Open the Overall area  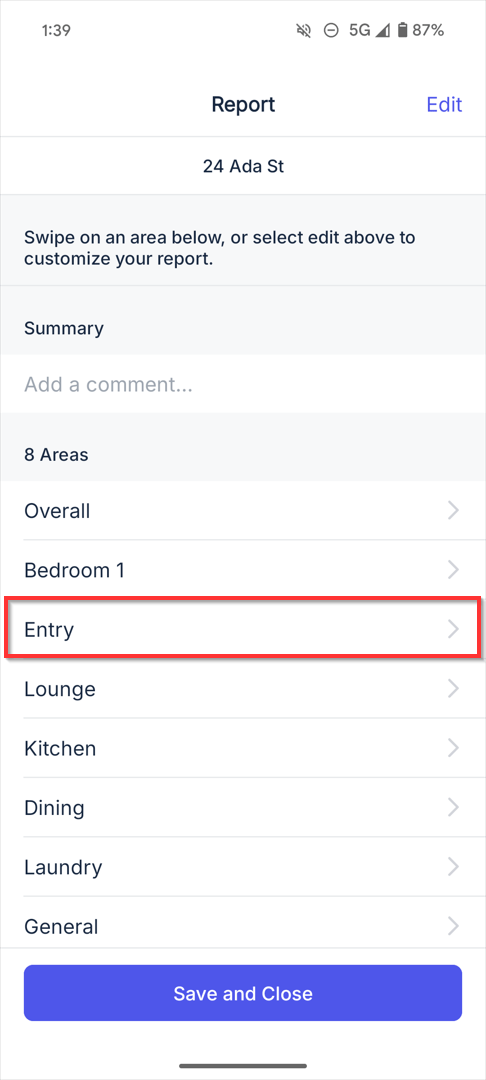pyautogui.click(x=243, y=511)
